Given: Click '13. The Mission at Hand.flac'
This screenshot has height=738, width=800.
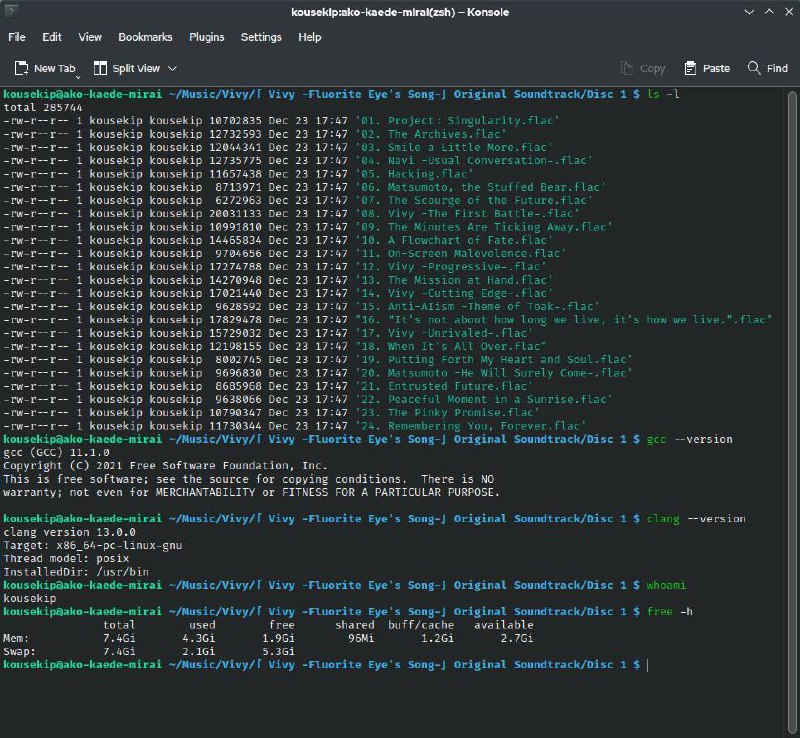Looking at the screenshot, I should point(454,280).
